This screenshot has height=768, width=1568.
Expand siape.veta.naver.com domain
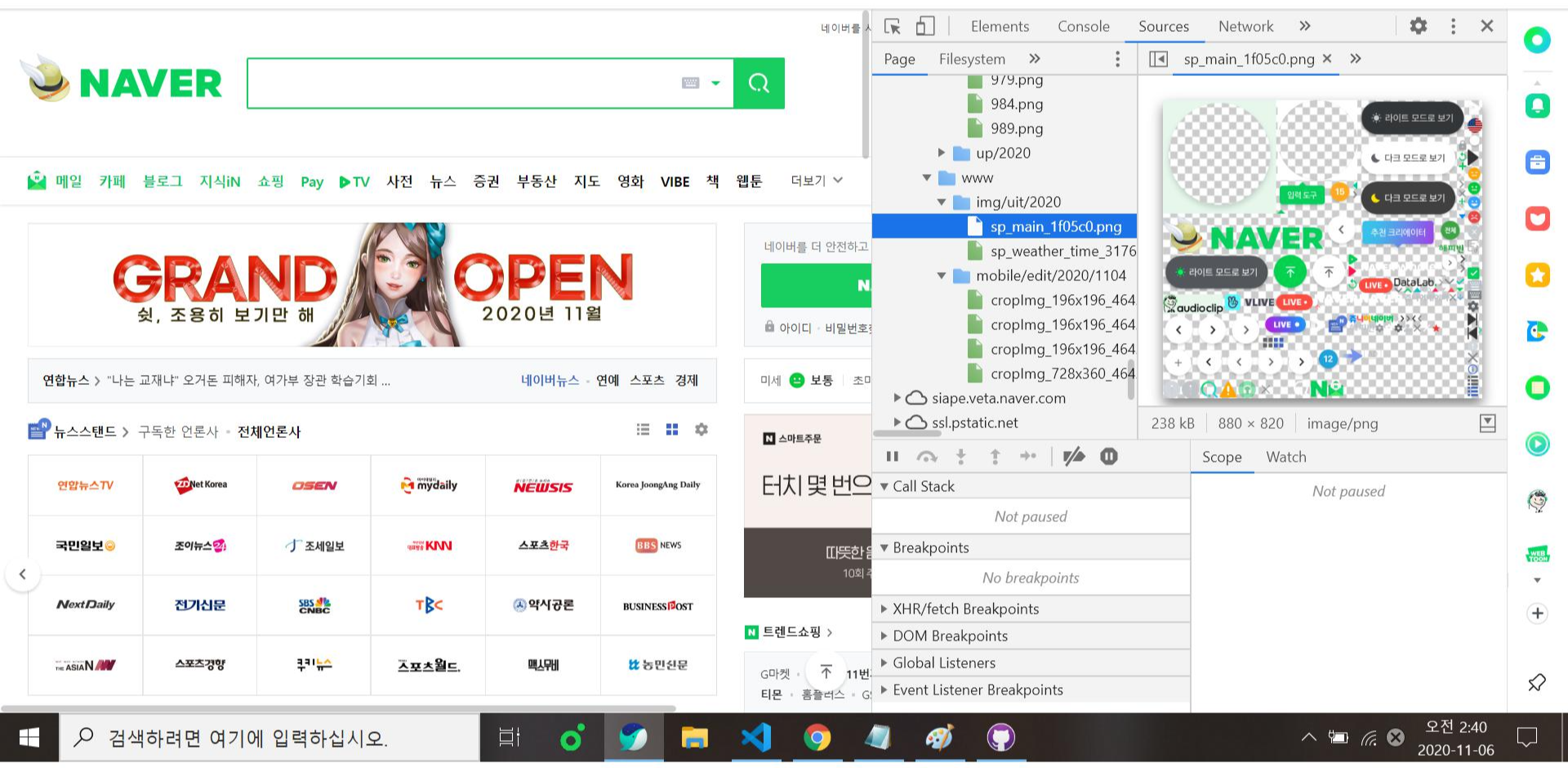point(897,398)
